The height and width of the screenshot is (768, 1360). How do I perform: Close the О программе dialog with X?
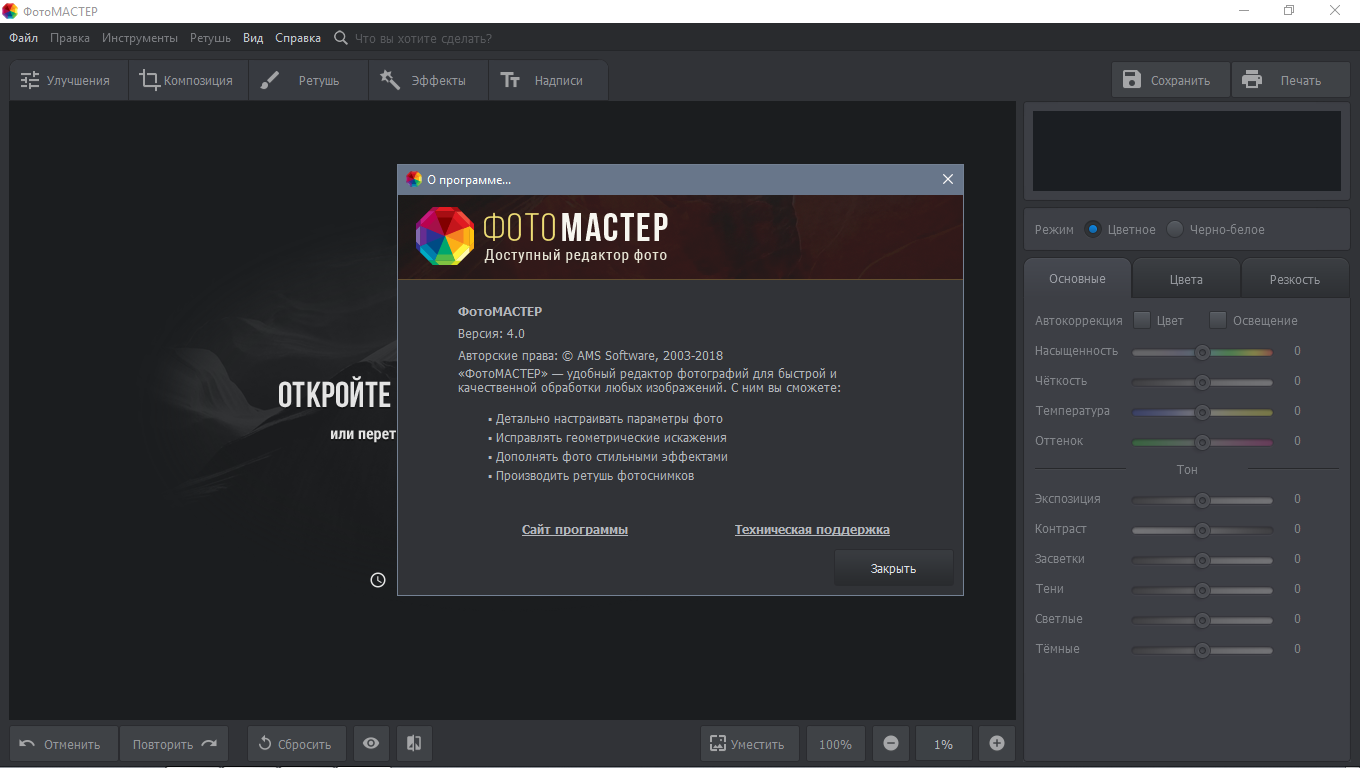click(948, 179)
